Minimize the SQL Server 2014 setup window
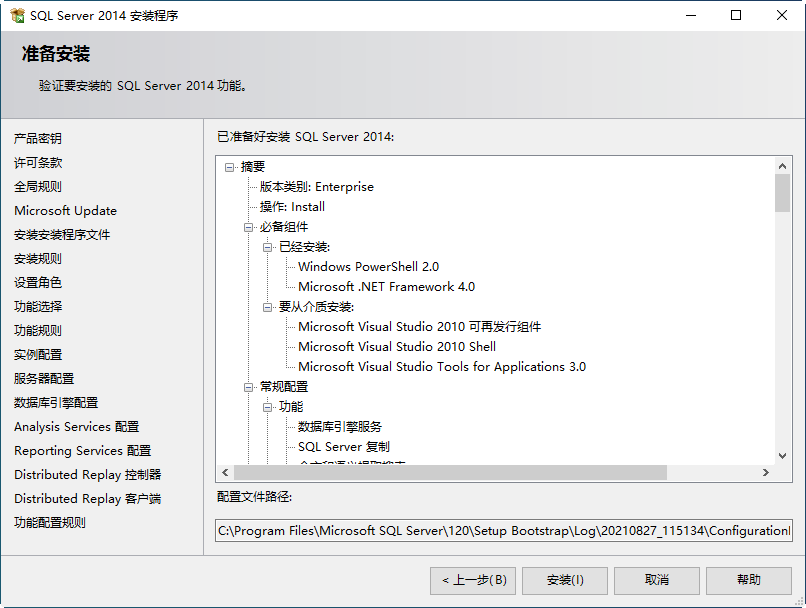The height and width of the screenshot is (608, 806). [x=691, y=15]
